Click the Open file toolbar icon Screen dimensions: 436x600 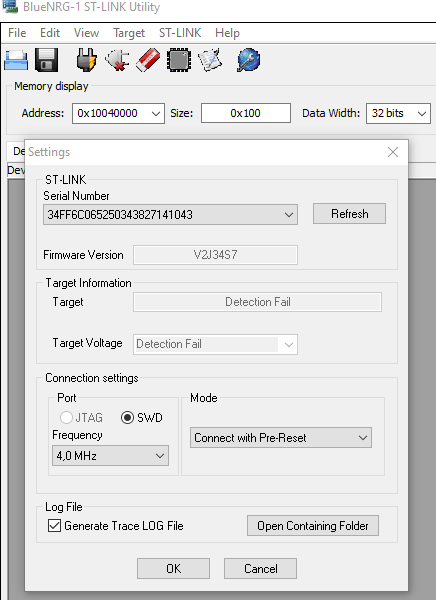pos(16,60)
